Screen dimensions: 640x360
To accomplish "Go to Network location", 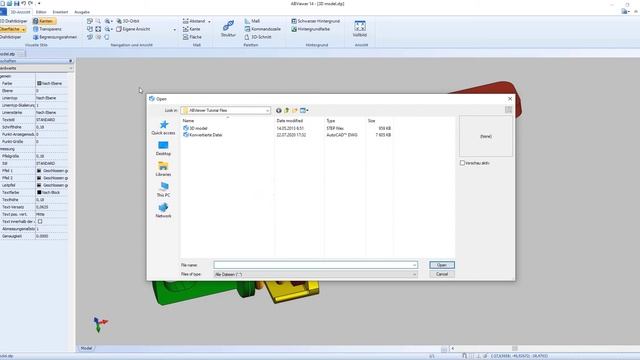I will point(163,211).
